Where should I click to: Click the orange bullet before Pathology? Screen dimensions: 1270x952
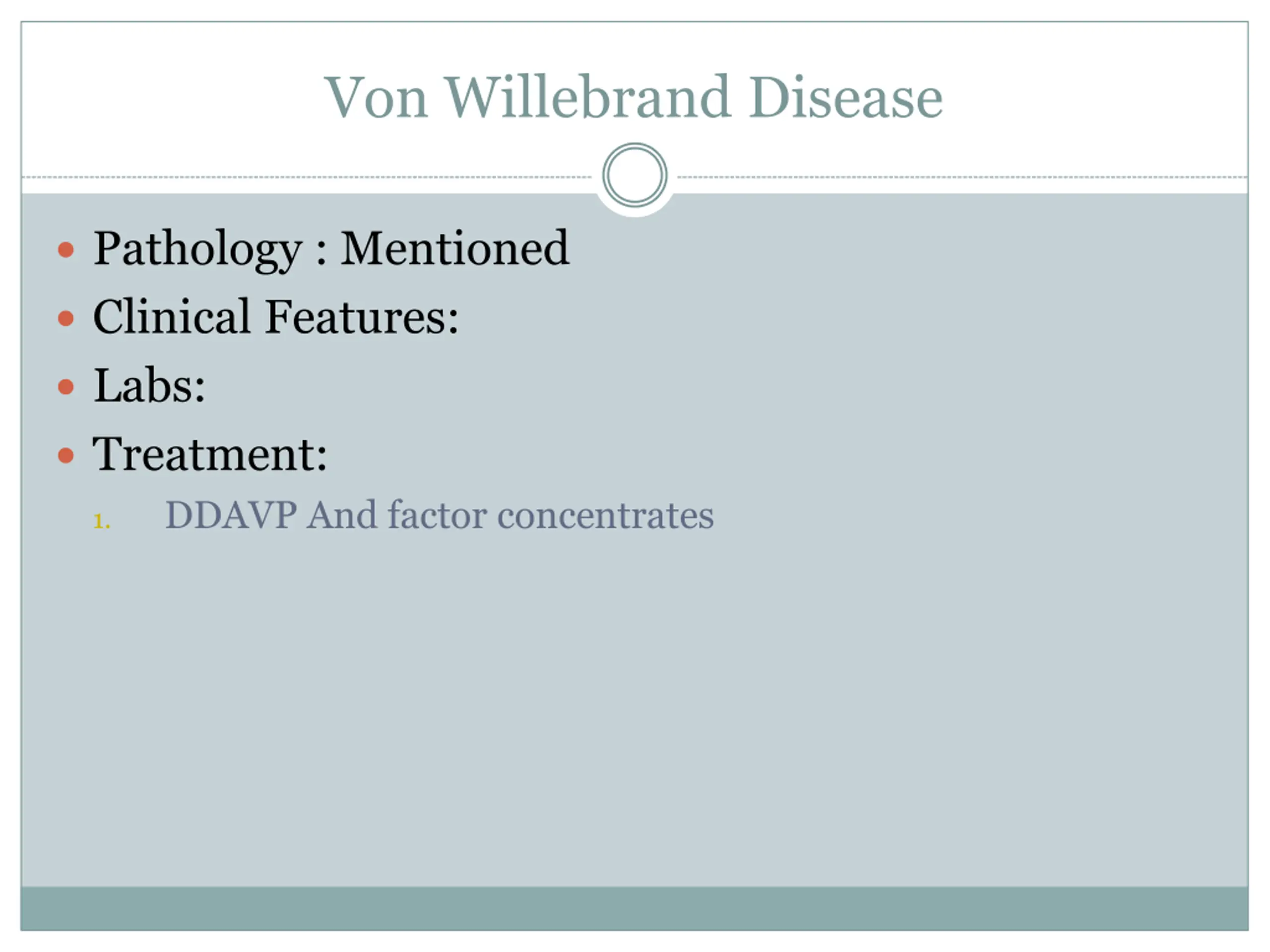pos(66,249)
